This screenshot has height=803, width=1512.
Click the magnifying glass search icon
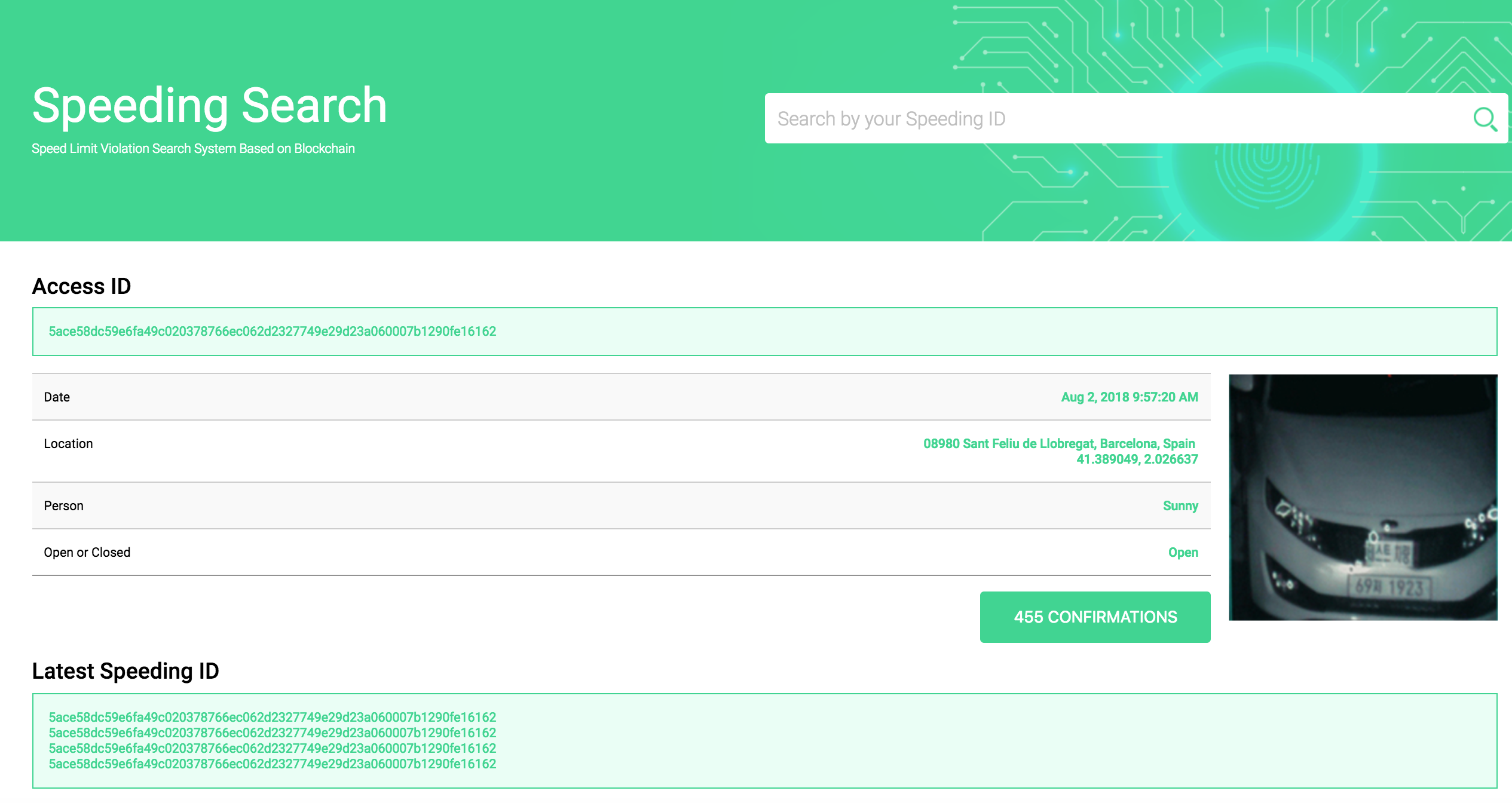coord(1486,118)
